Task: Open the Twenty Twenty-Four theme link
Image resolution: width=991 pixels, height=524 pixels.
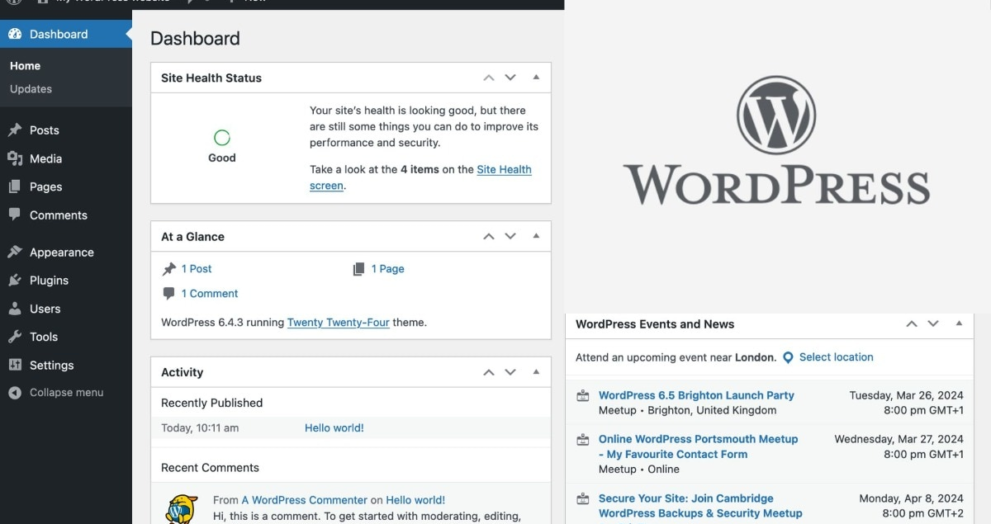Action: click(x=338, y=322)
